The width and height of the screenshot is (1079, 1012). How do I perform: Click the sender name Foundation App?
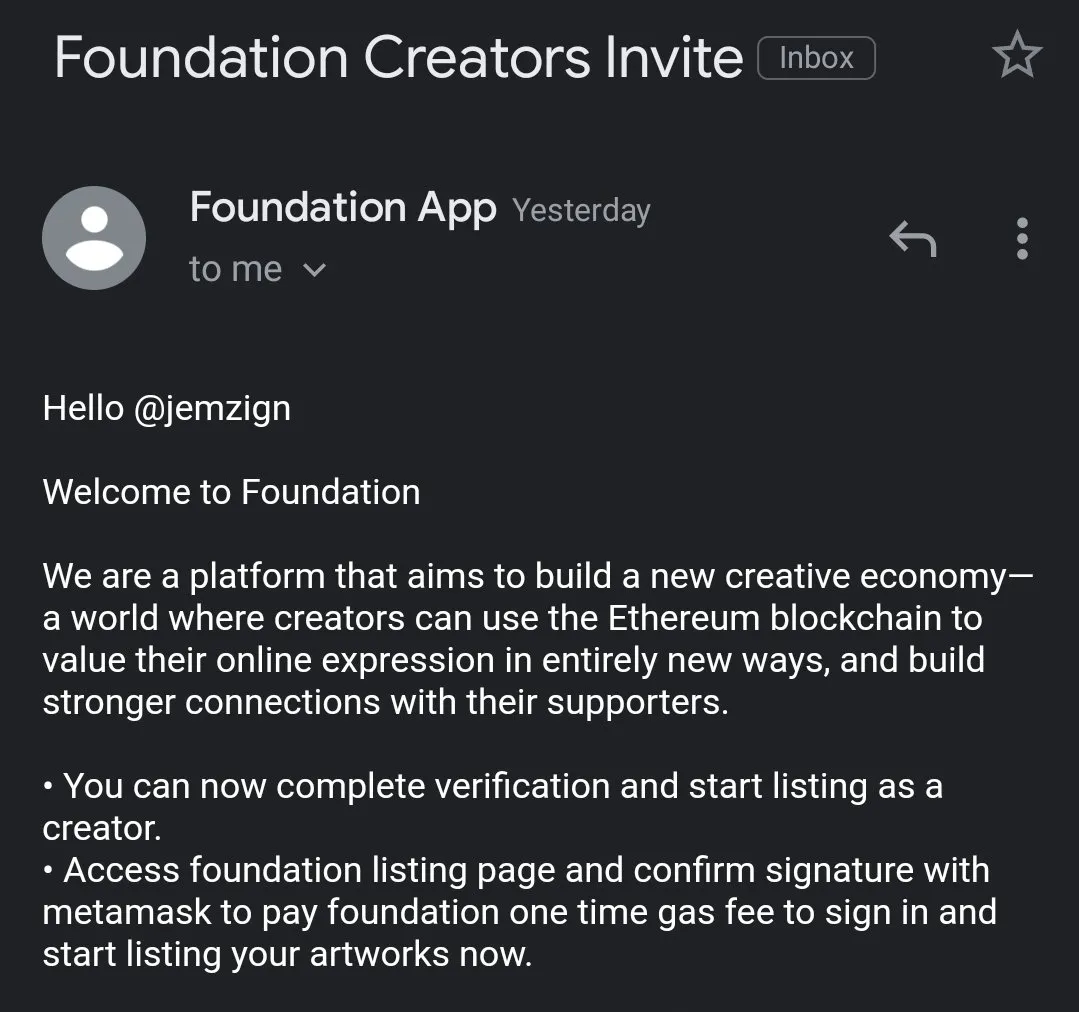tap(343, 208)
